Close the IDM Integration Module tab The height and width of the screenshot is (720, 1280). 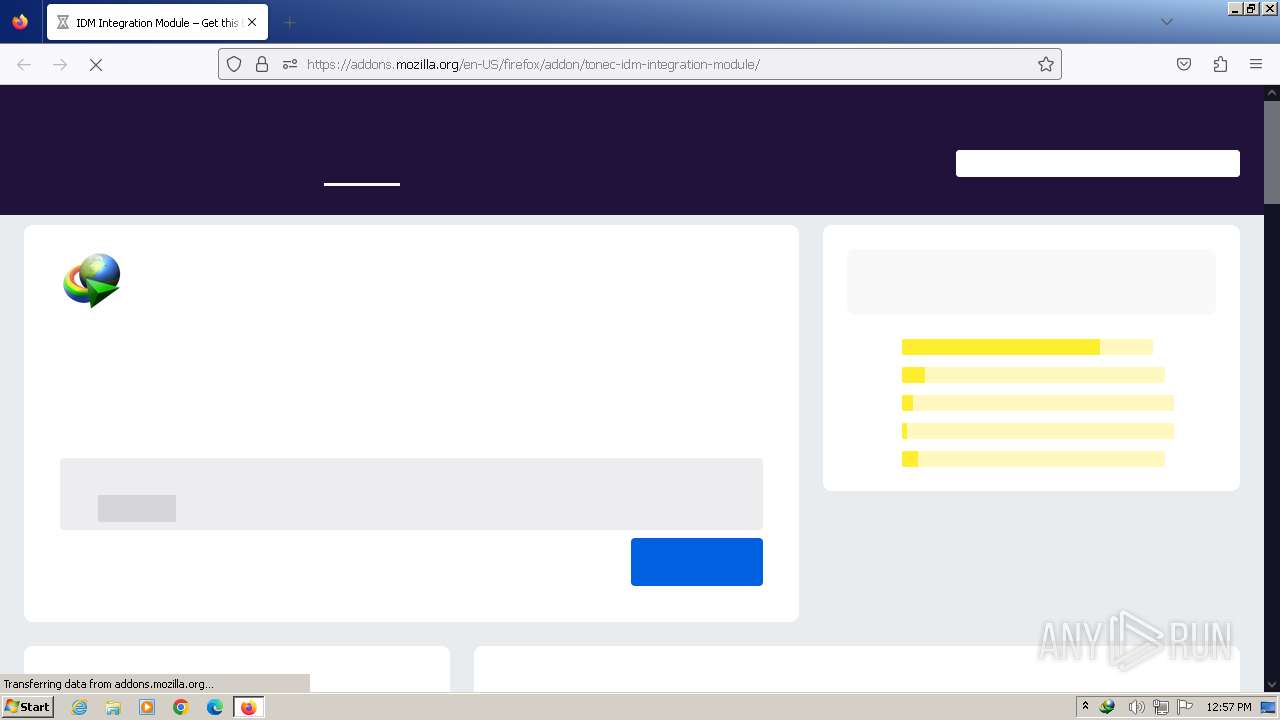[x=252, y=22]
